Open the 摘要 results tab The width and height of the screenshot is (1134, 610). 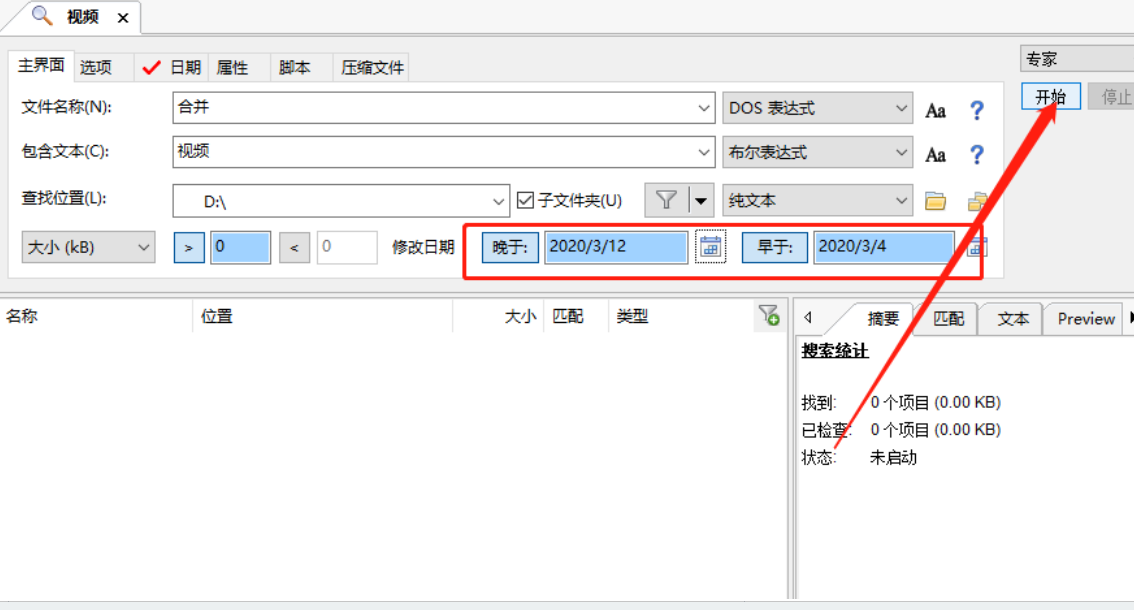coord(883,318)
